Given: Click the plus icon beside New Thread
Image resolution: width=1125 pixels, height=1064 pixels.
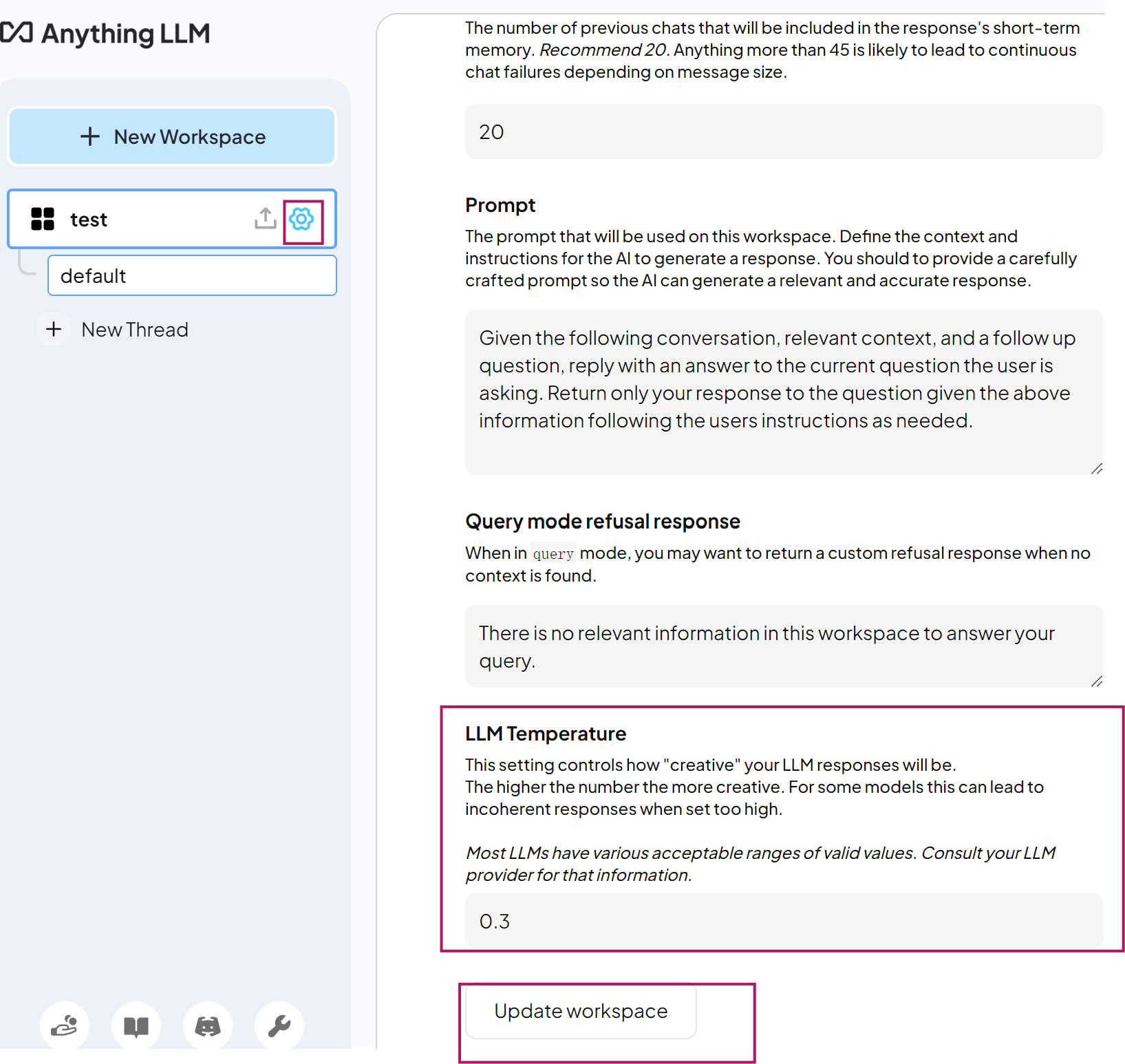Looking at the screenshot, I should [54, 330].
